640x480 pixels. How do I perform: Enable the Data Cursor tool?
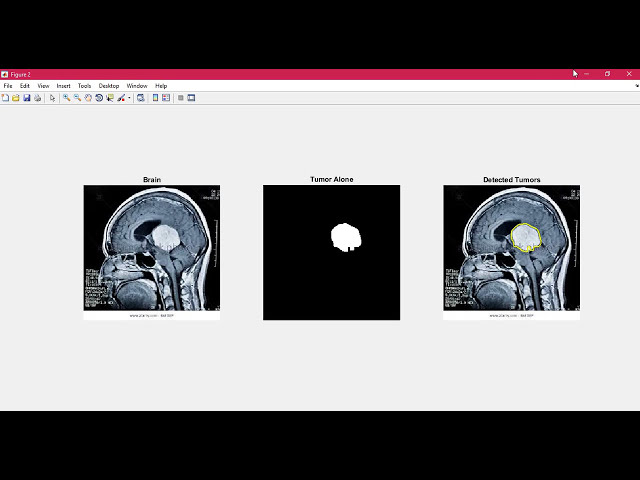click(110, 98)
